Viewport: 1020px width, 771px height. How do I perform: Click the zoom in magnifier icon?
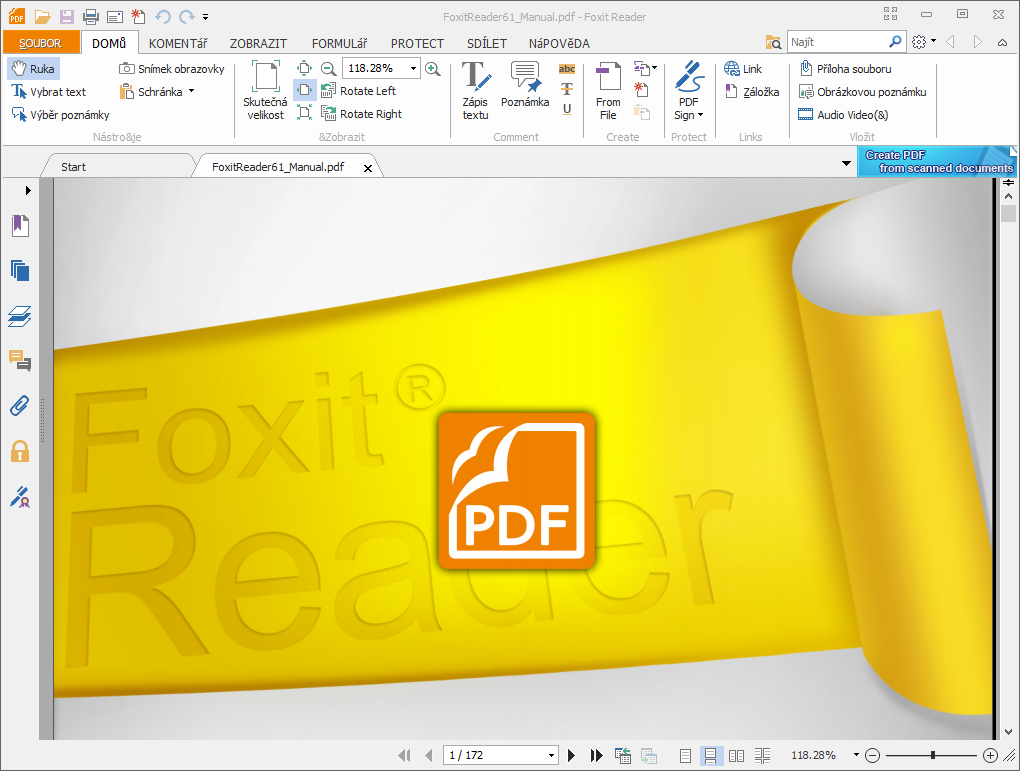[x=433, y=68]
